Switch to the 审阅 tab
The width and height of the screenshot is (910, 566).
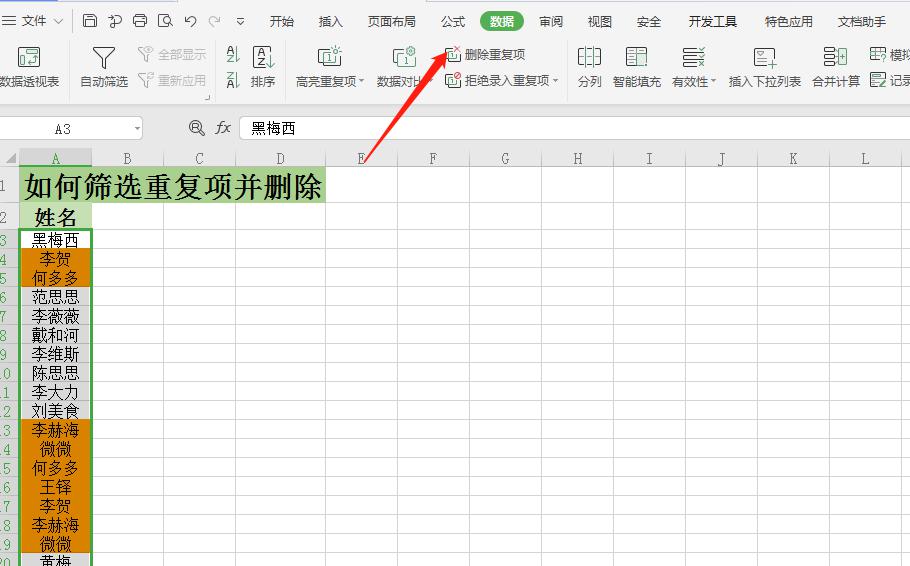pos(551,21)
